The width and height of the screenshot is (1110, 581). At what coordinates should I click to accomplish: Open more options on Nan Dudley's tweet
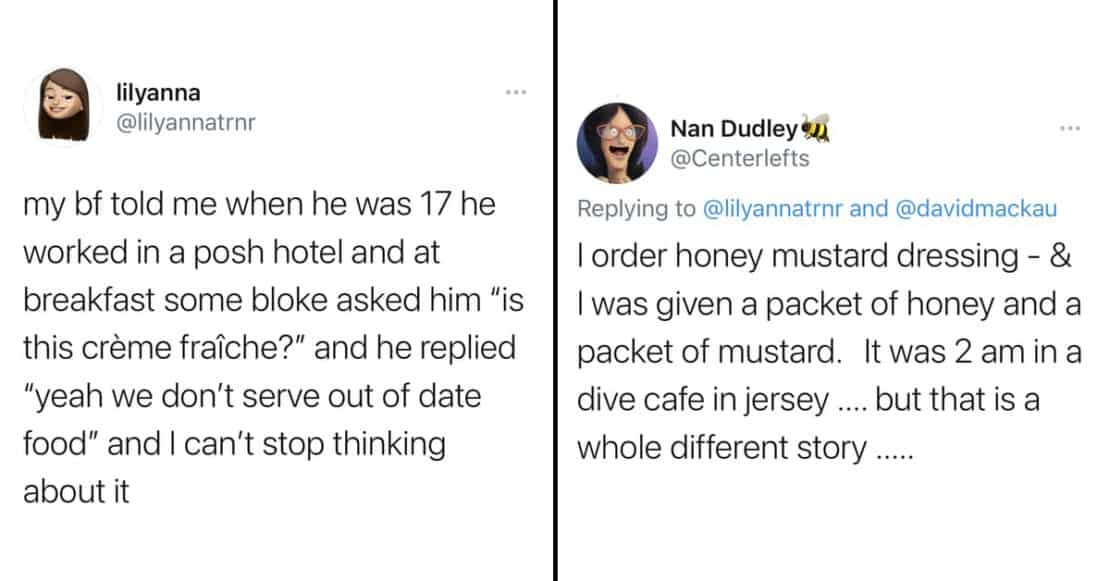point(1069,129)
